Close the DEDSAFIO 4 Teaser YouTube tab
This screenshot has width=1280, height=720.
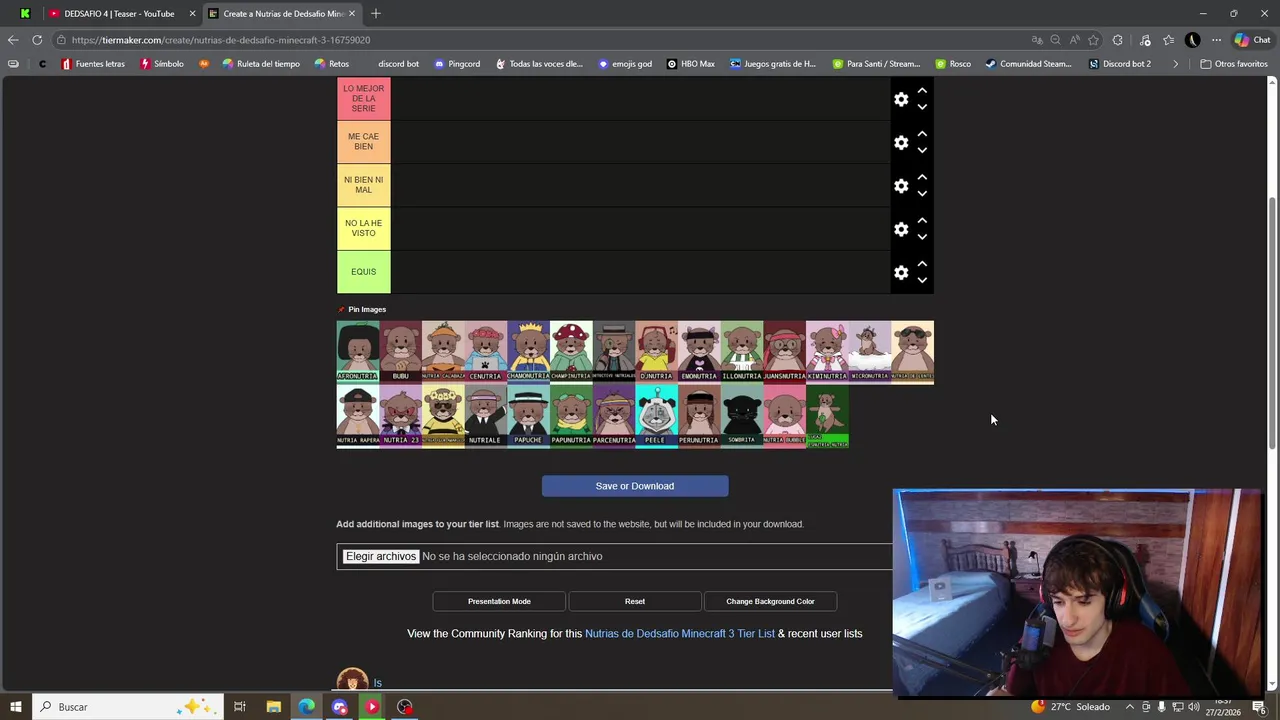click(192, 14)
